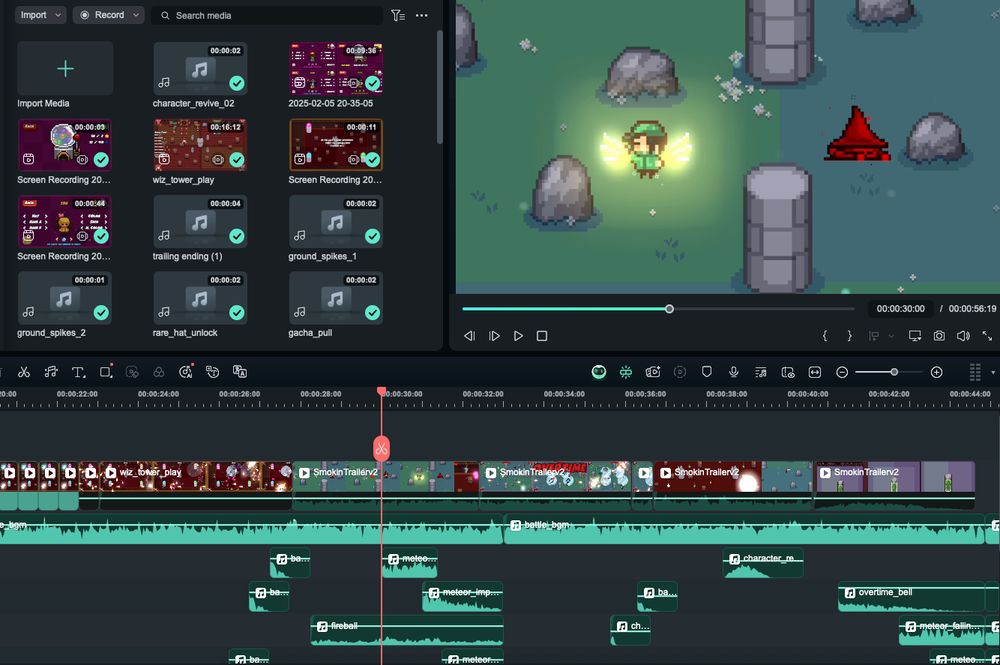Click the red playhead scissors marker
The height and width of the screenshot is (665, 1000).
pos(381,448)
